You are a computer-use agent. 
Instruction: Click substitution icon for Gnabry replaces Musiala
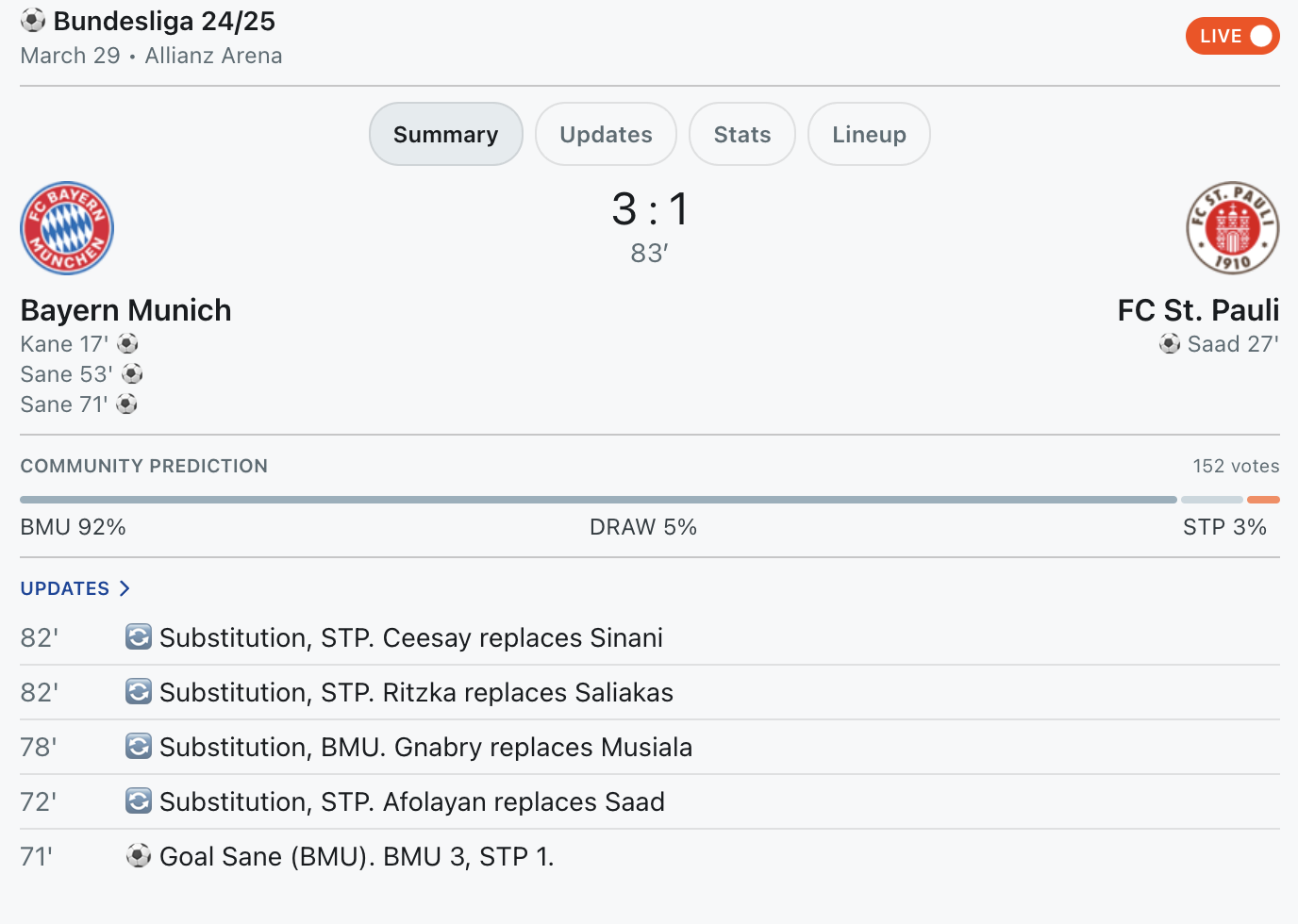click(139, 747)
